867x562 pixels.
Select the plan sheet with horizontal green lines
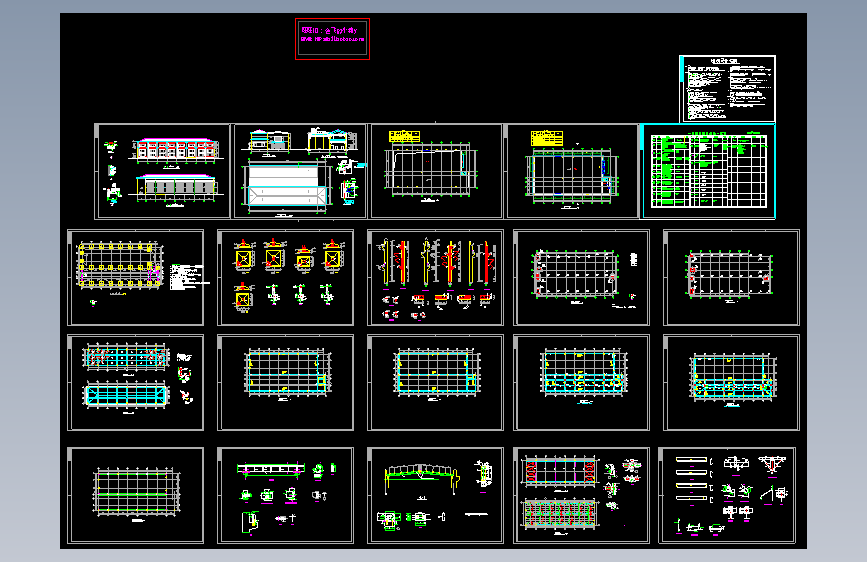(135, 495)
